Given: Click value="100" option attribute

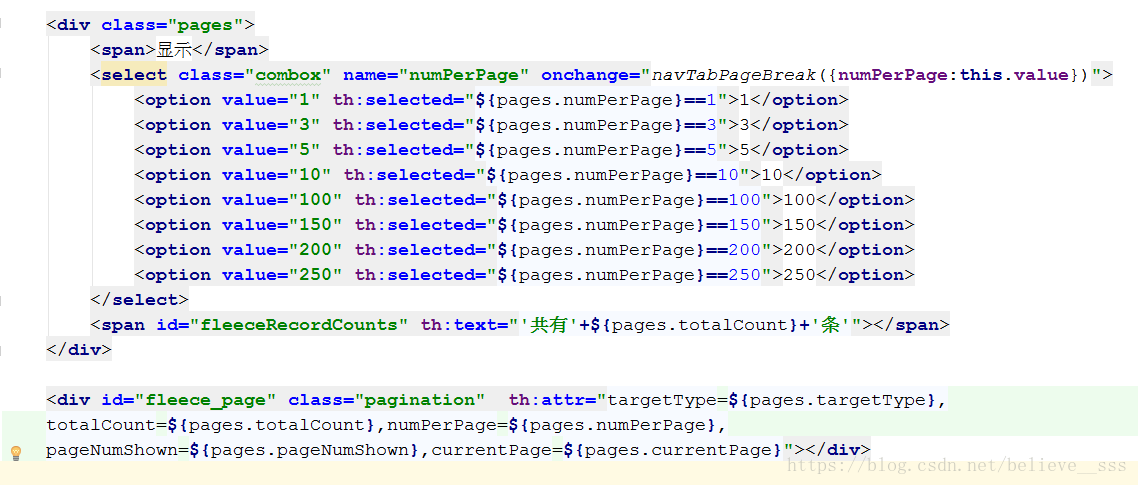Looking at the screenshot, I should pyautogui.click(x=282, y=200).
